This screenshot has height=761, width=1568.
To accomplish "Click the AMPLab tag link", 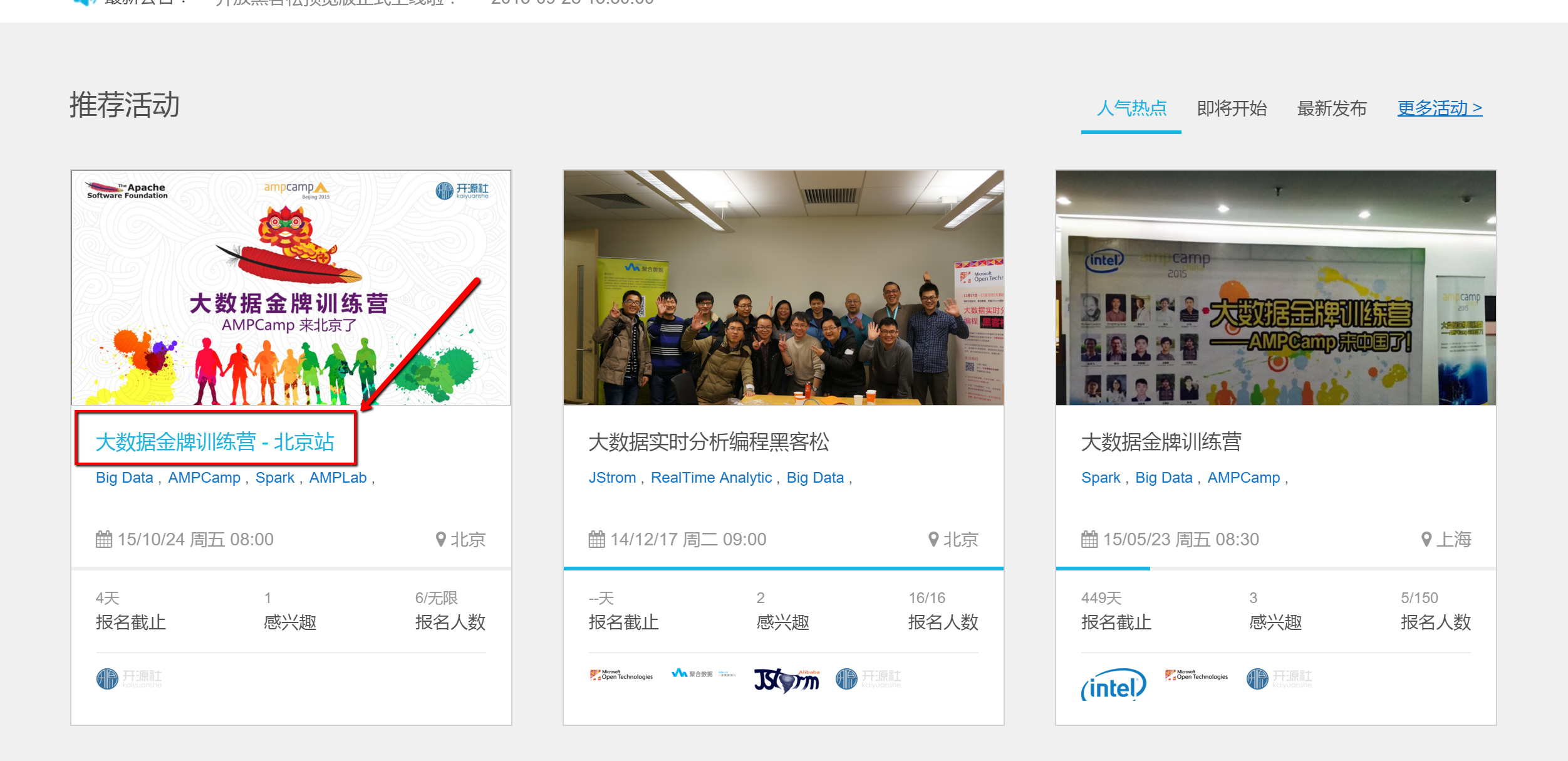I will pos(338,478).
